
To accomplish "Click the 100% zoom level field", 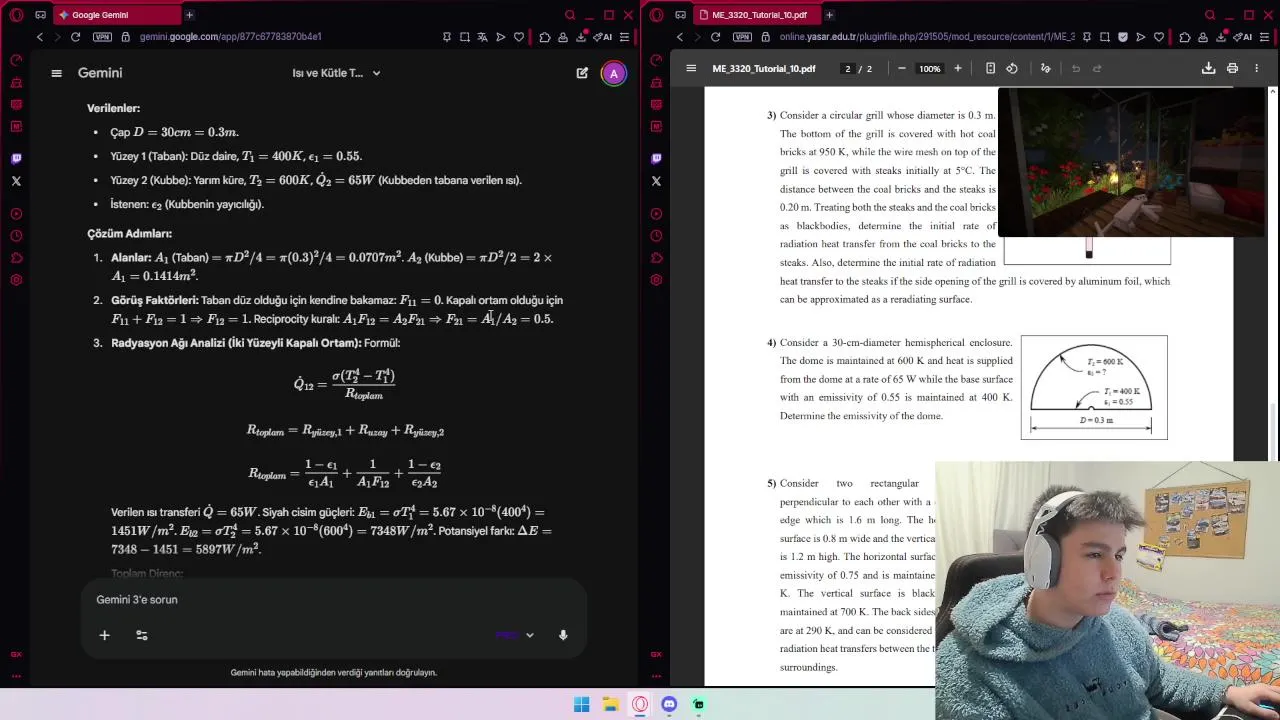I will (x=930, y=69).
